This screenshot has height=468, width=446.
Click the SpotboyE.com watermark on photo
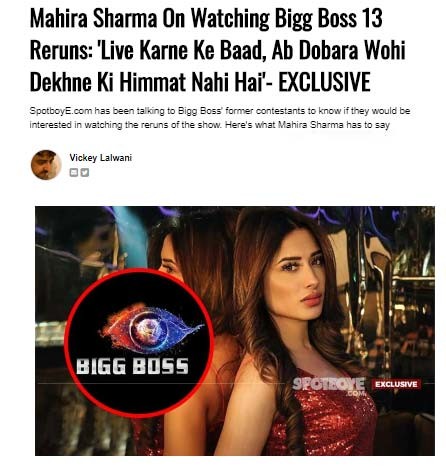coord(329,386)
